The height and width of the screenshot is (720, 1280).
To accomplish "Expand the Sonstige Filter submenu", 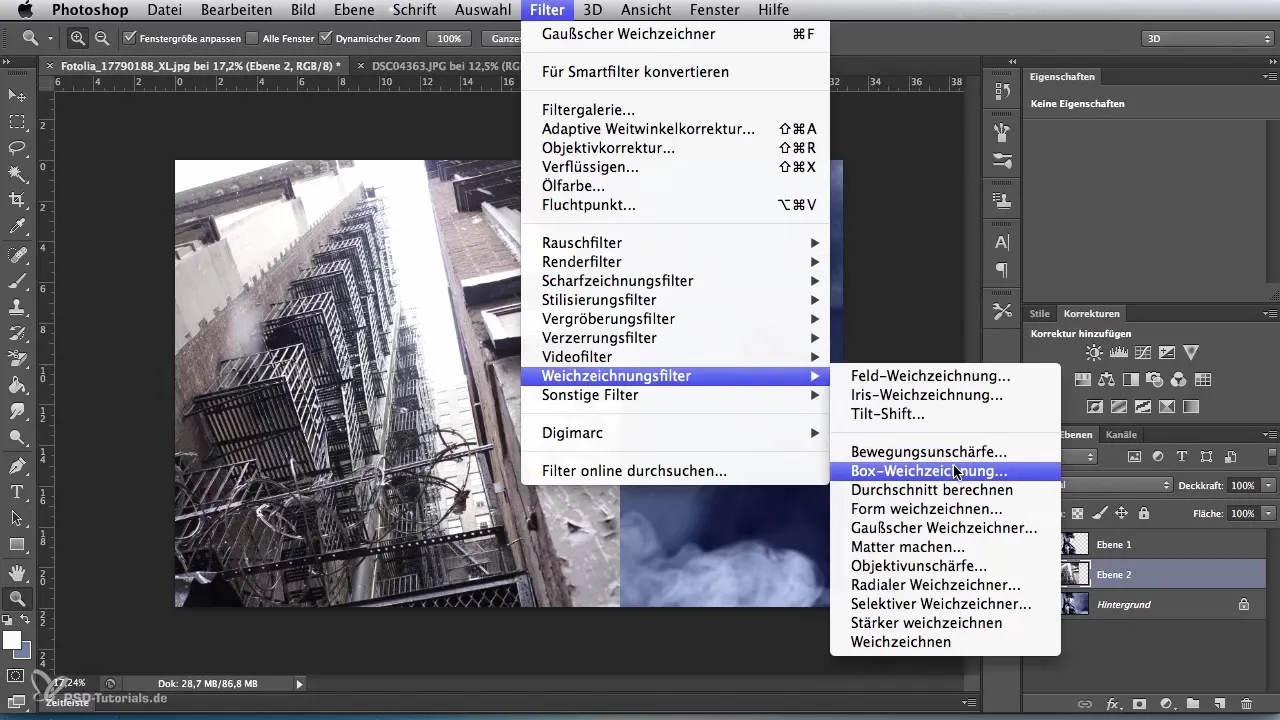I will 675,395.
